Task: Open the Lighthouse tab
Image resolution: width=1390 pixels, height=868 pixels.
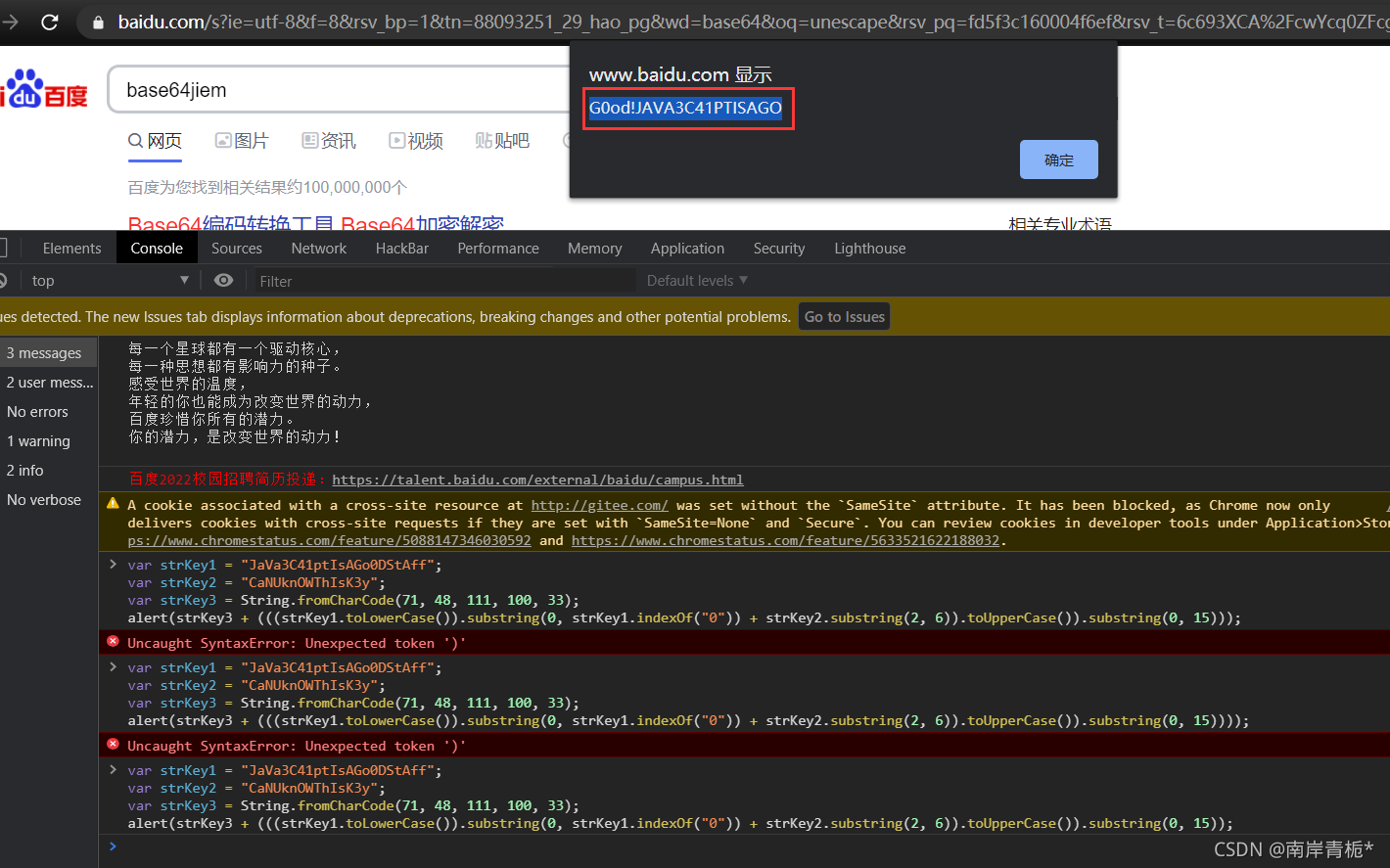Action: coord(870,249)
